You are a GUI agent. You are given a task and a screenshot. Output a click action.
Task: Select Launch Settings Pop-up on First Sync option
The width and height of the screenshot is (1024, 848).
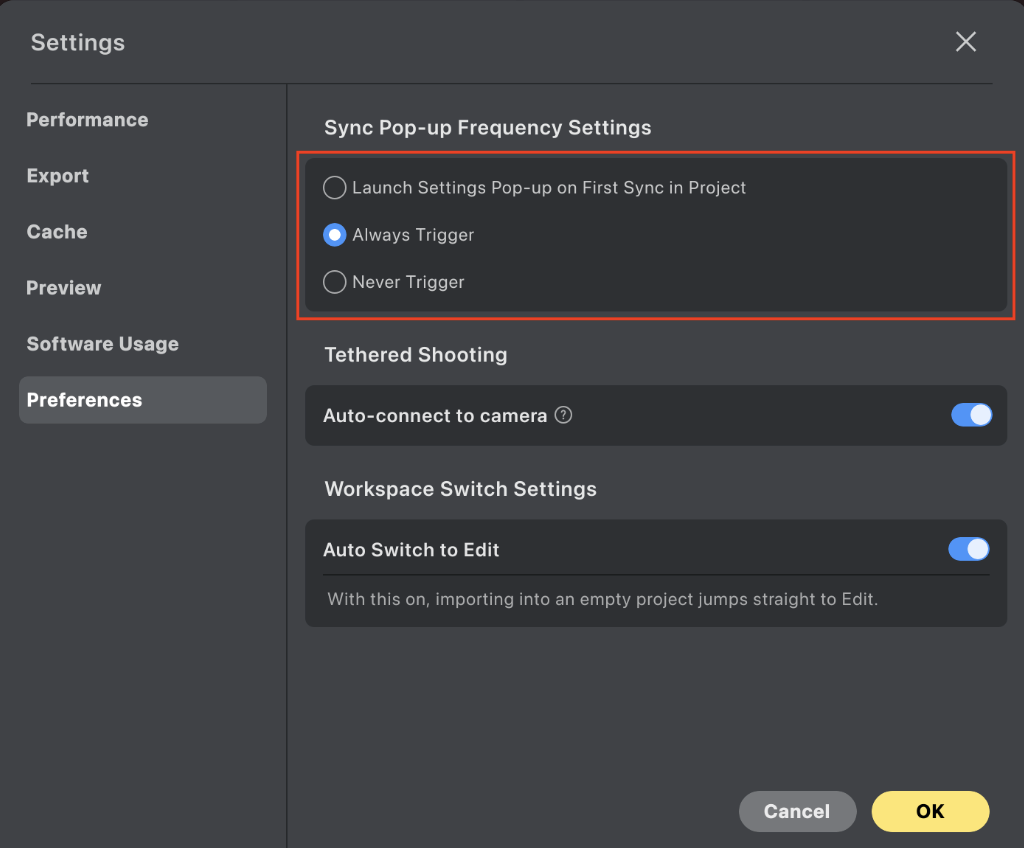[x=334, y=187]
